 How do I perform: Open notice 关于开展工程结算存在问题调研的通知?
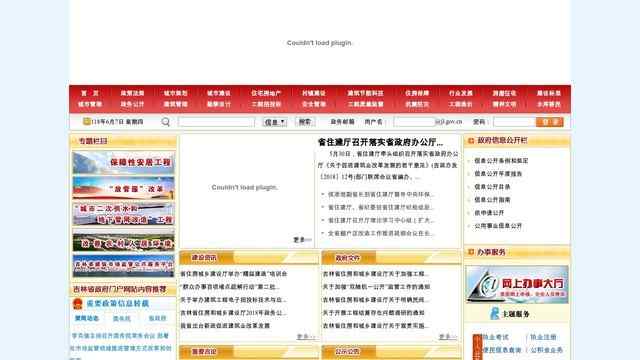coord(373,313)
